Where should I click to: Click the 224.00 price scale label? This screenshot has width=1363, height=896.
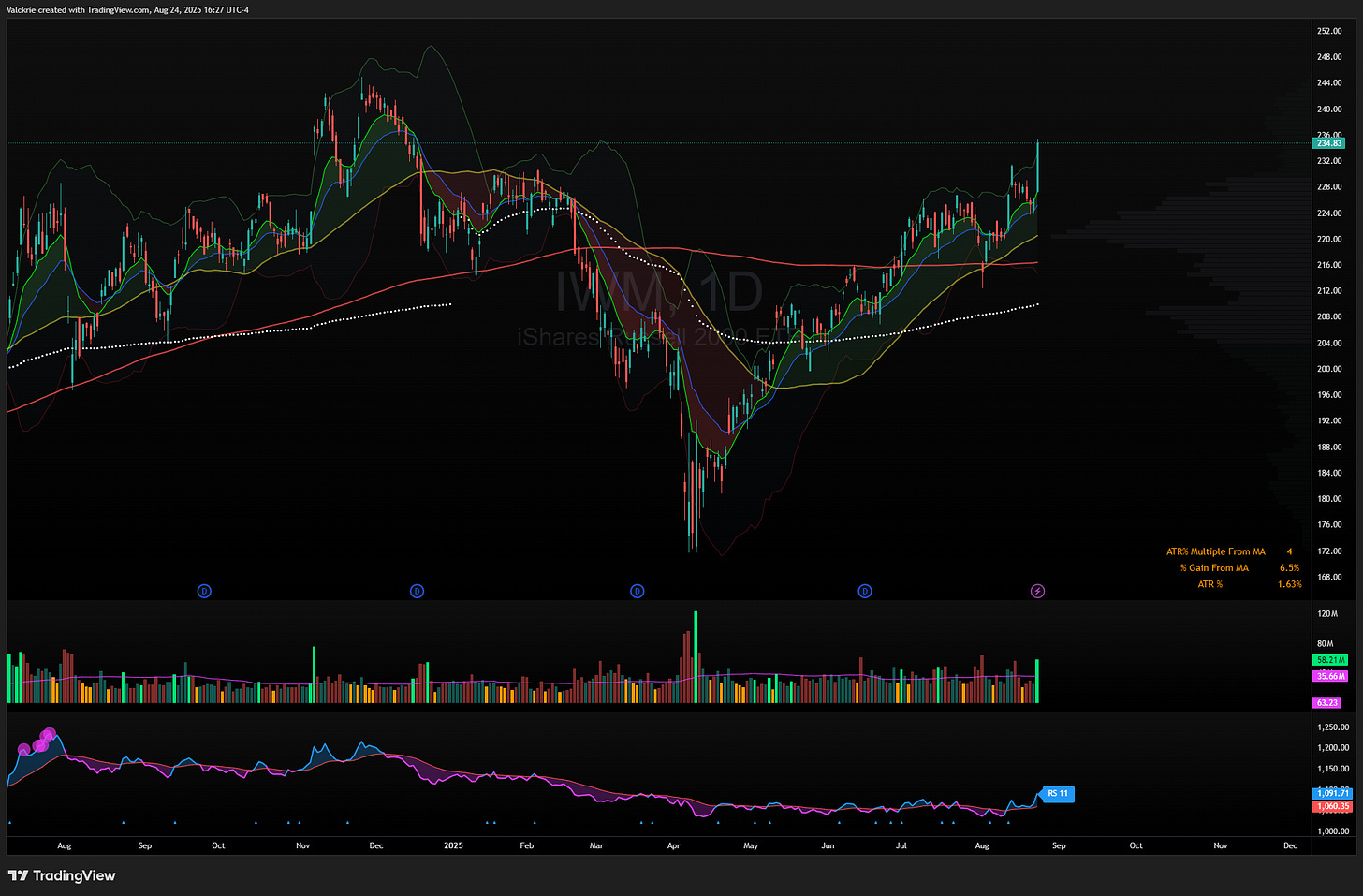pyautogui.click(x=1329, y=213)
